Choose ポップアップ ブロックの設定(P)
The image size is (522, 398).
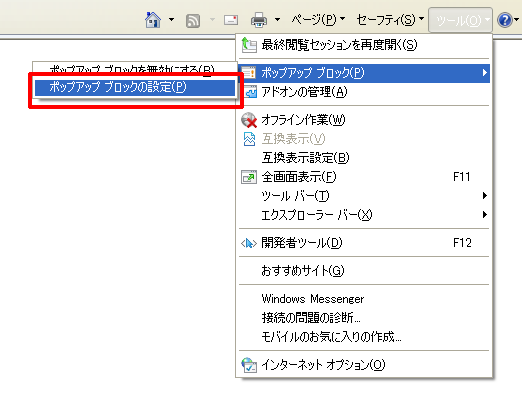tap(135, 87)
